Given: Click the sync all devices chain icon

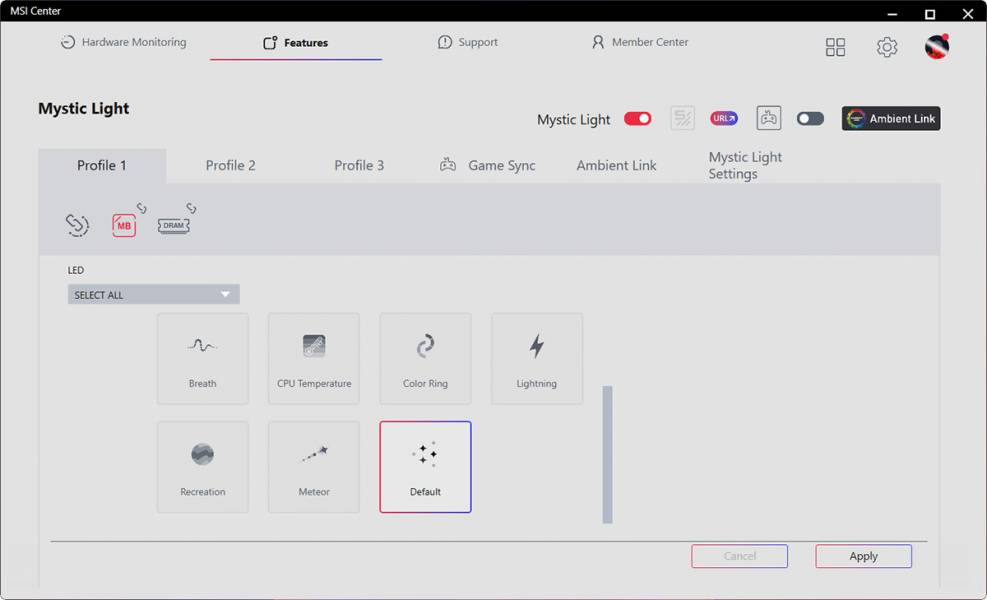Looking at the screenshot, I should (78, 225).
